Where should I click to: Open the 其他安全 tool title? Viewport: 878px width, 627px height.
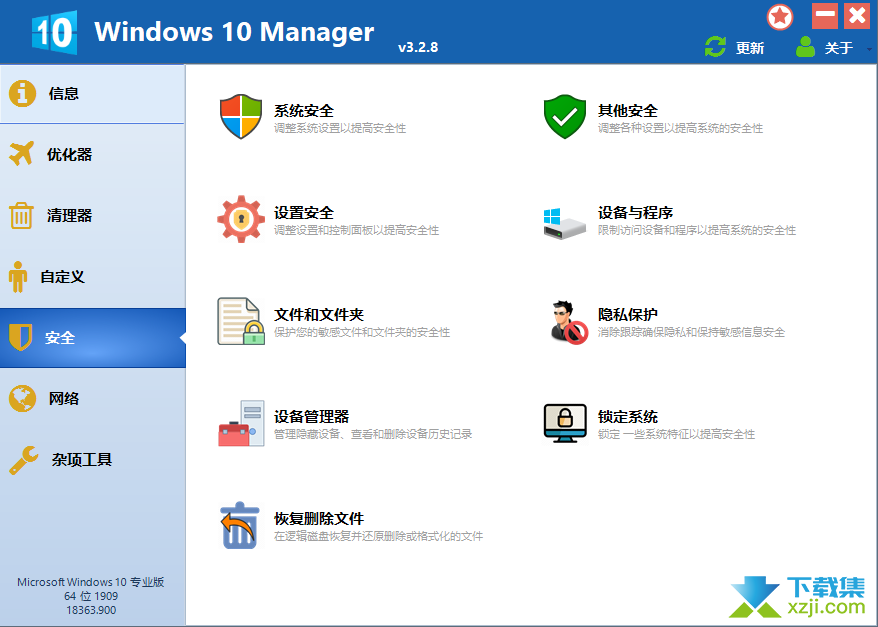point(628,111)
